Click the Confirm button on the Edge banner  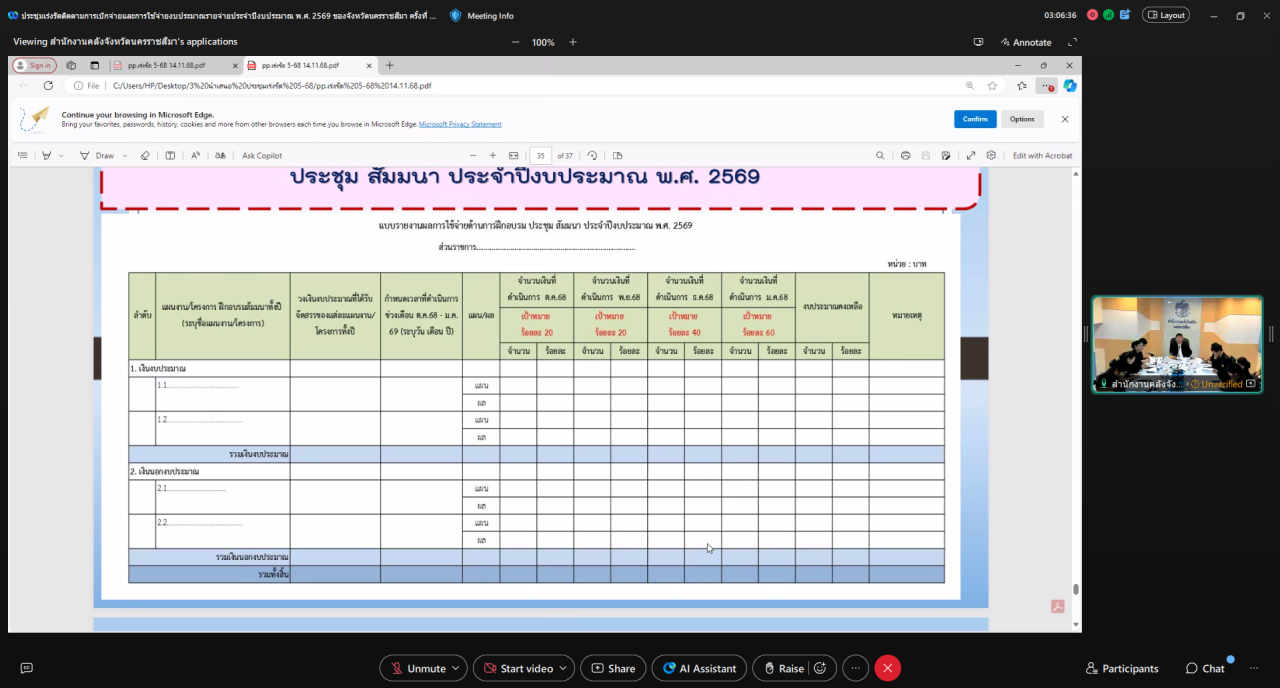975,119
